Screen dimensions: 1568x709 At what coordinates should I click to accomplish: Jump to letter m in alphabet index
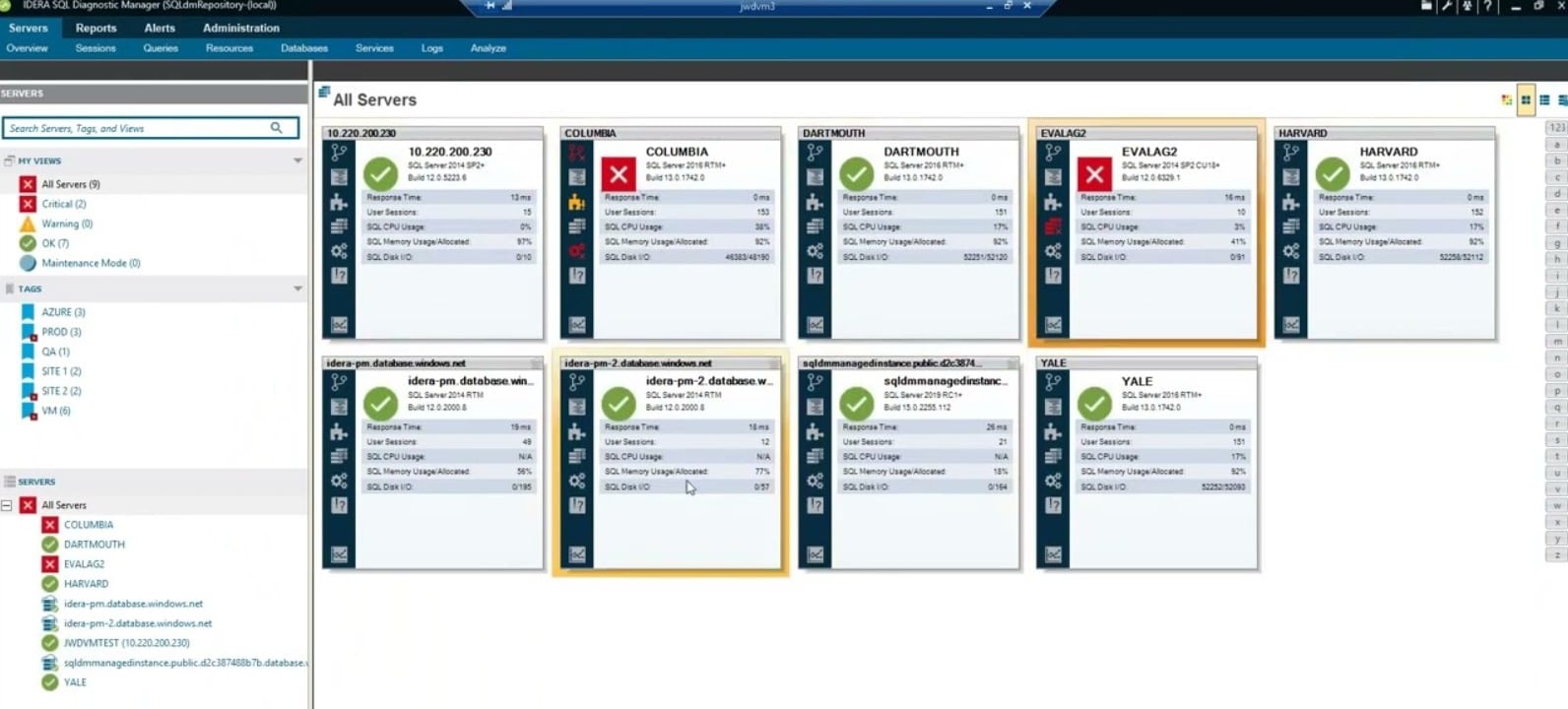[1557, 342]
